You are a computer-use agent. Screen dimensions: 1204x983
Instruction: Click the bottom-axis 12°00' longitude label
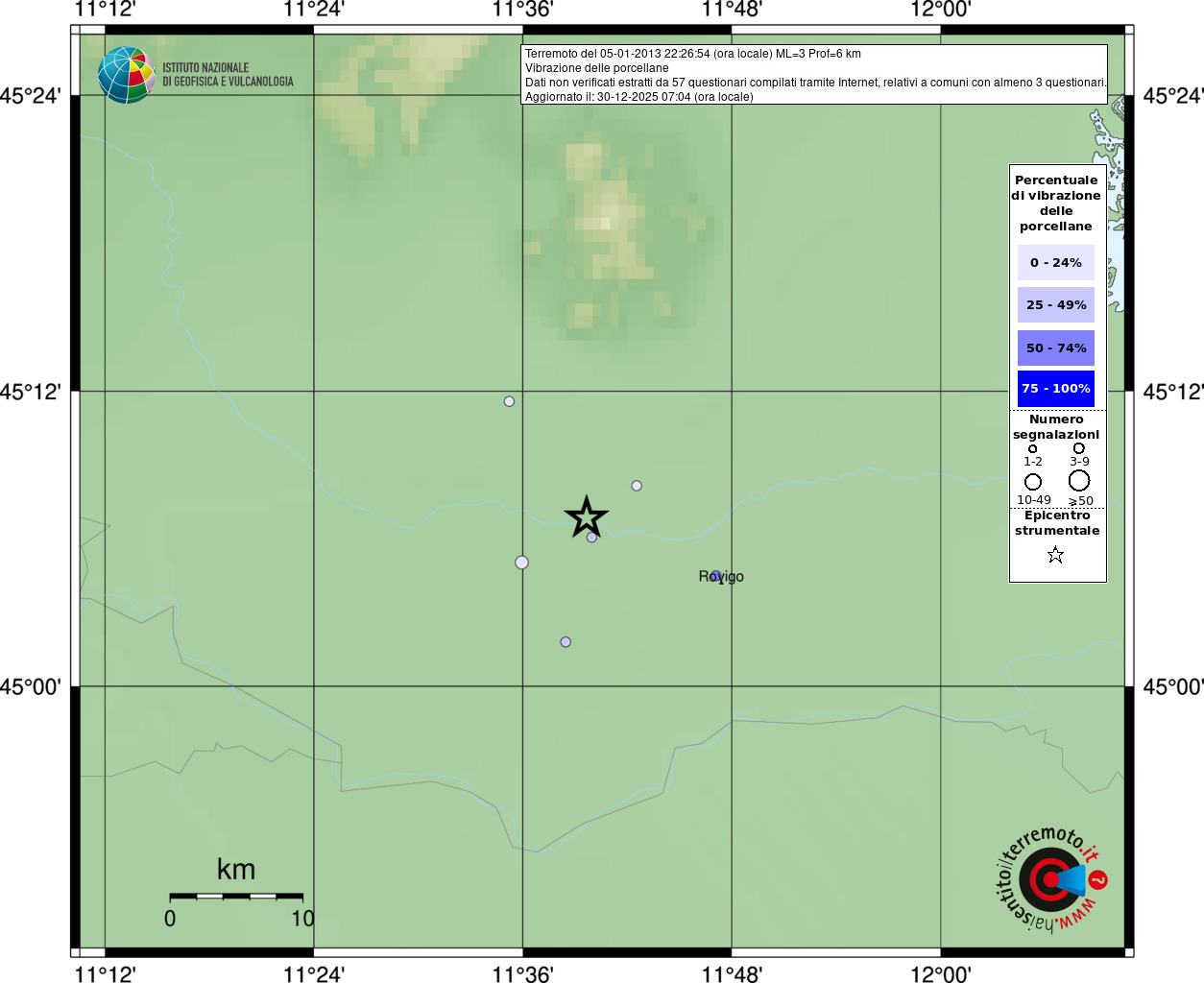[941, 974]
